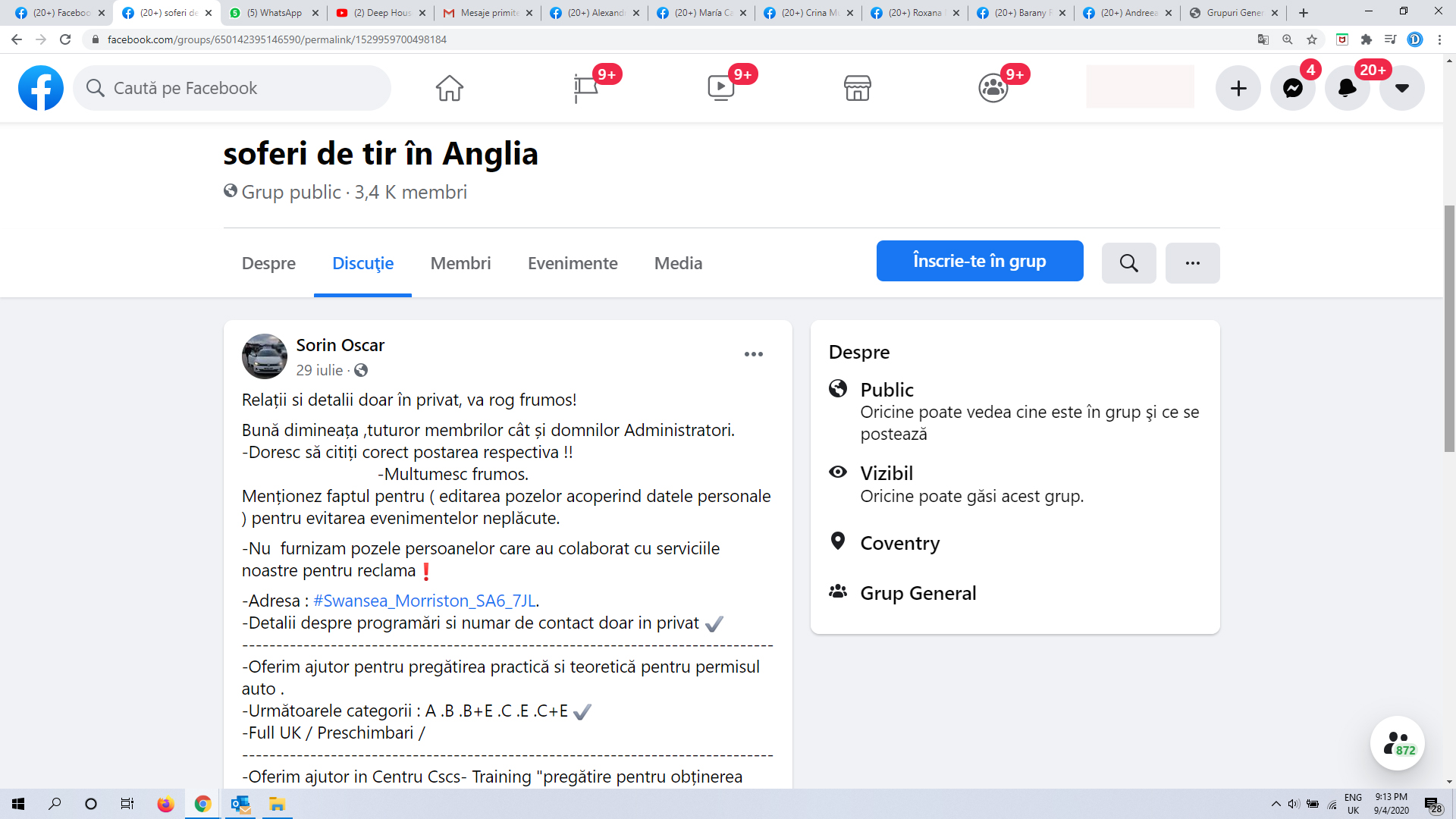The height and width of the screenshot is (819, 1456).
Task: Switch to the Grupuri General browser tab
Action: (x=1233, y=13)
